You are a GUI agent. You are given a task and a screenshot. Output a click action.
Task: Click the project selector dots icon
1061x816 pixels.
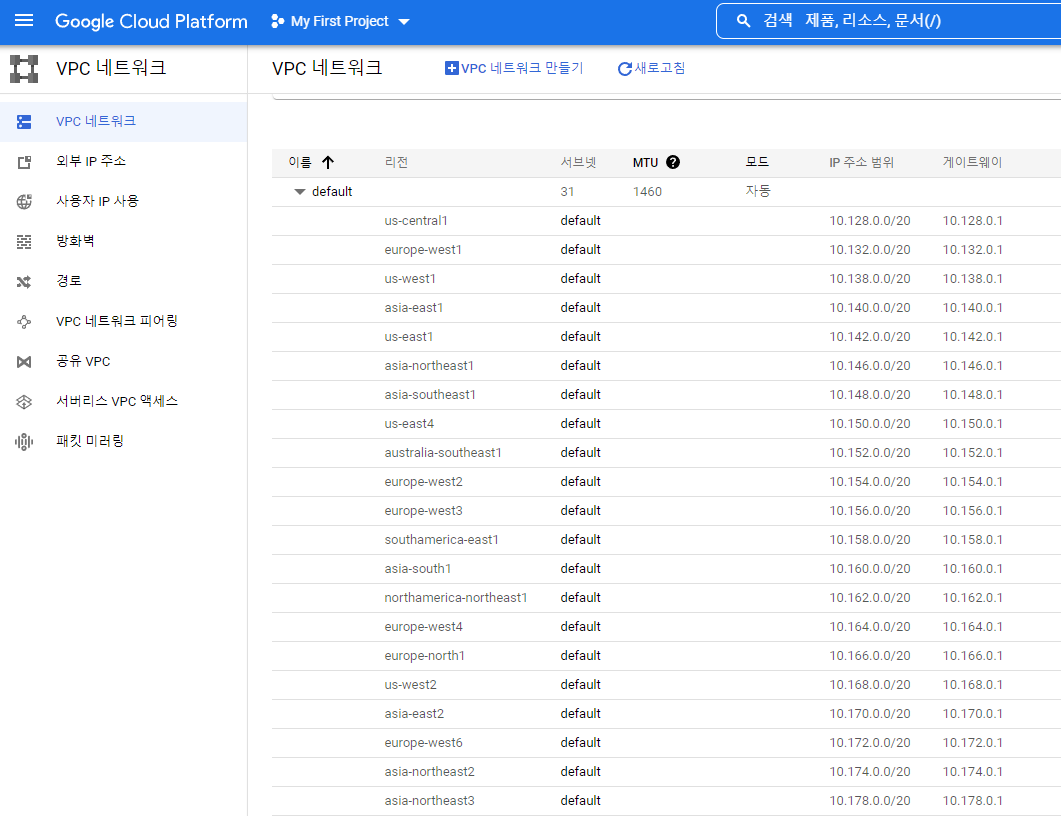[277, 21]
